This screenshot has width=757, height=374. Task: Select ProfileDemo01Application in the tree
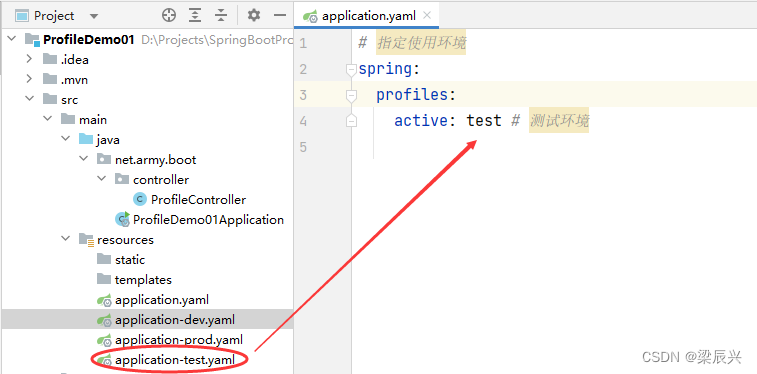208,220
